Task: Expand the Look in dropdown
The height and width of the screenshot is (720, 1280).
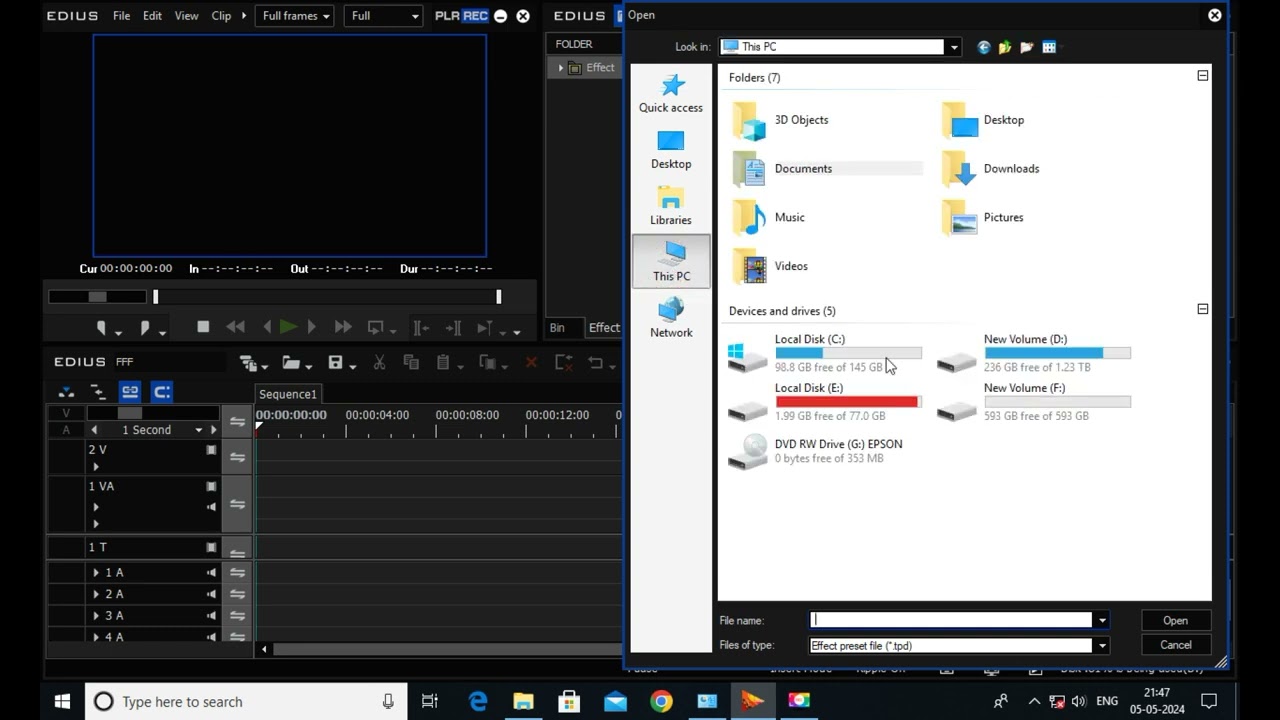Action: pyautogui.click(x=954, y=47)
